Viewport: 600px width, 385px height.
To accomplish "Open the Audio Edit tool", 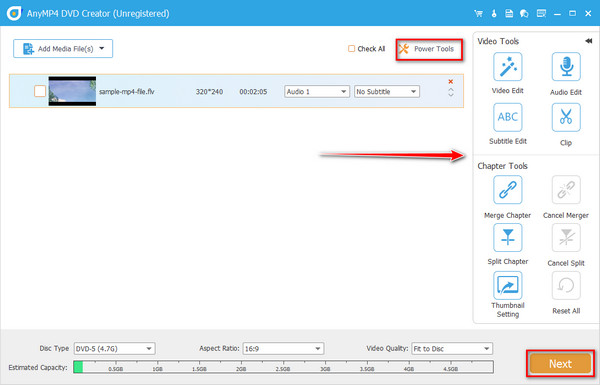I will point(566,67).
